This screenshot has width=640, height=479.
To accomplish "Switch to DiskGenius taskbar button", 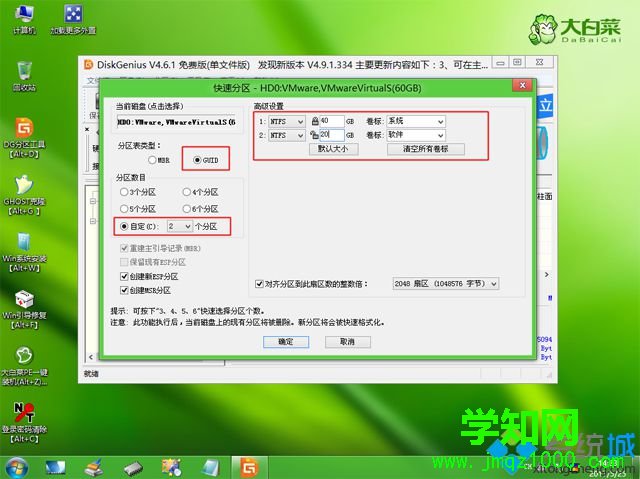I will click(249, 468).
